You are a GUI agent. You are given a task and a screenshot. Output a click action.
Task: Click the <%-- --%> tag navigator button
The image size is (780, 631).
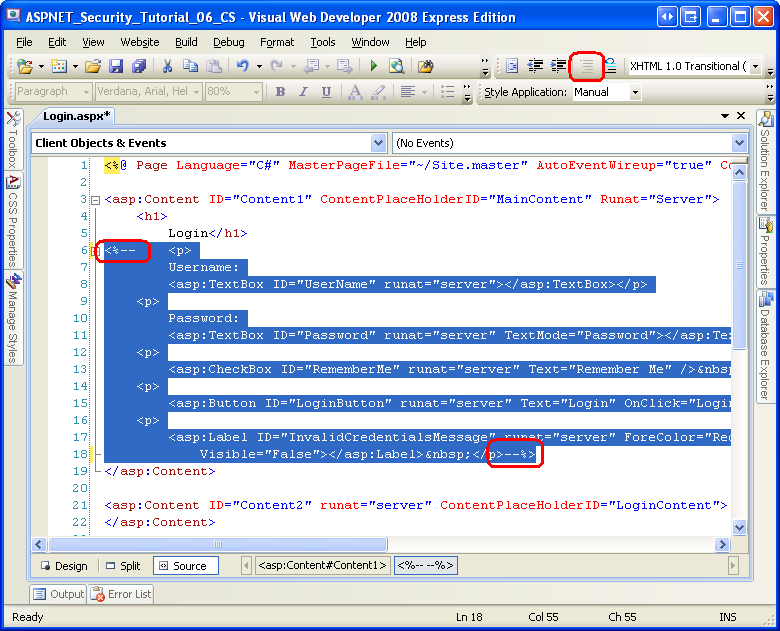click(425, 565)
